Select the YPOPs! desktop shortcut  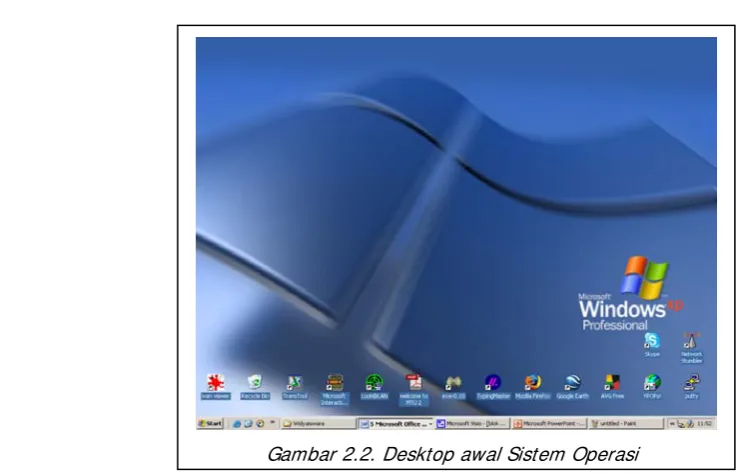(652, 387)
